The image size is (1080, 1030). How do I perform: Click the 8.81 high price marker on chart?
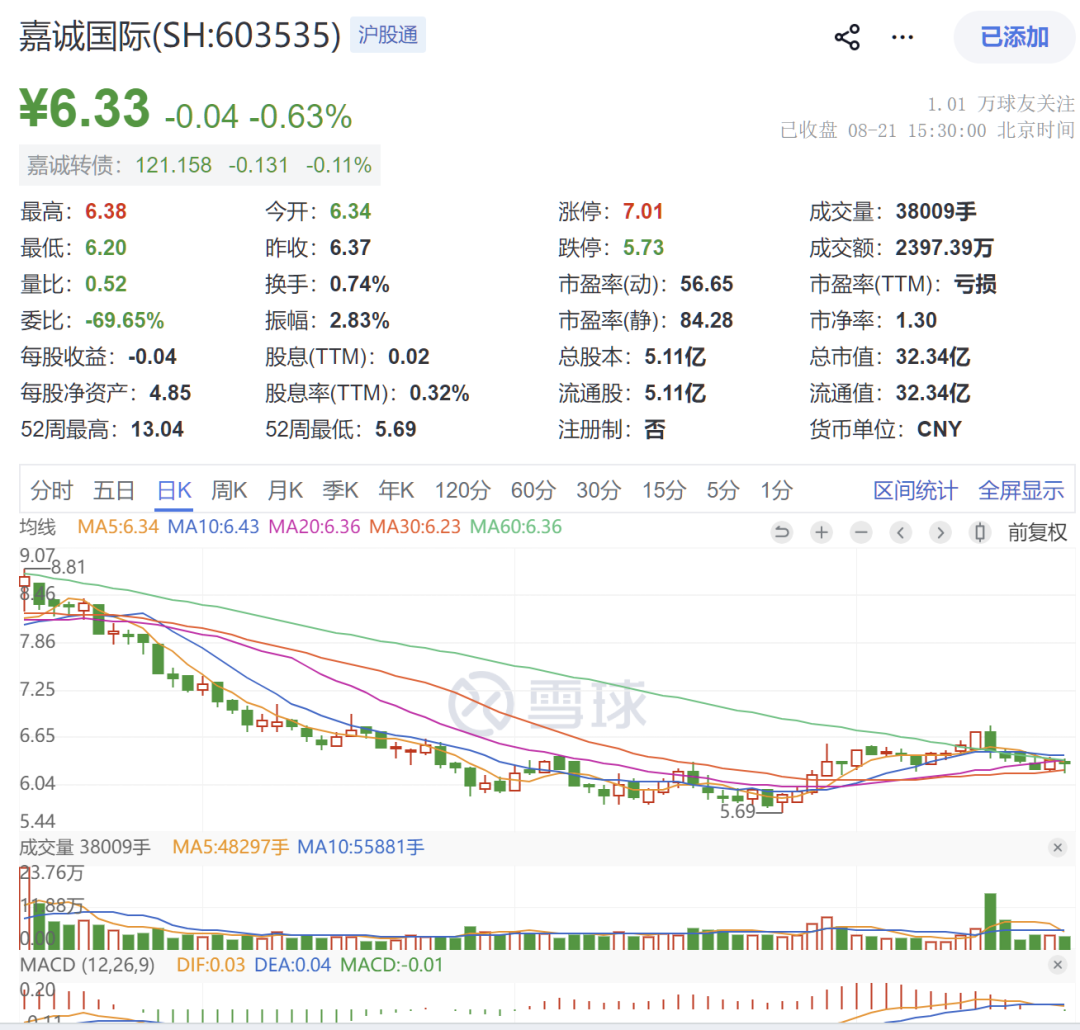[68, 567]
